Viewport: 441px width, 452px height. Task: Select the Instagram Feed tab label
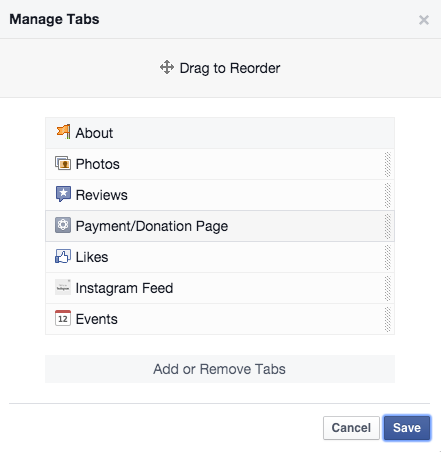pos(124,288)
